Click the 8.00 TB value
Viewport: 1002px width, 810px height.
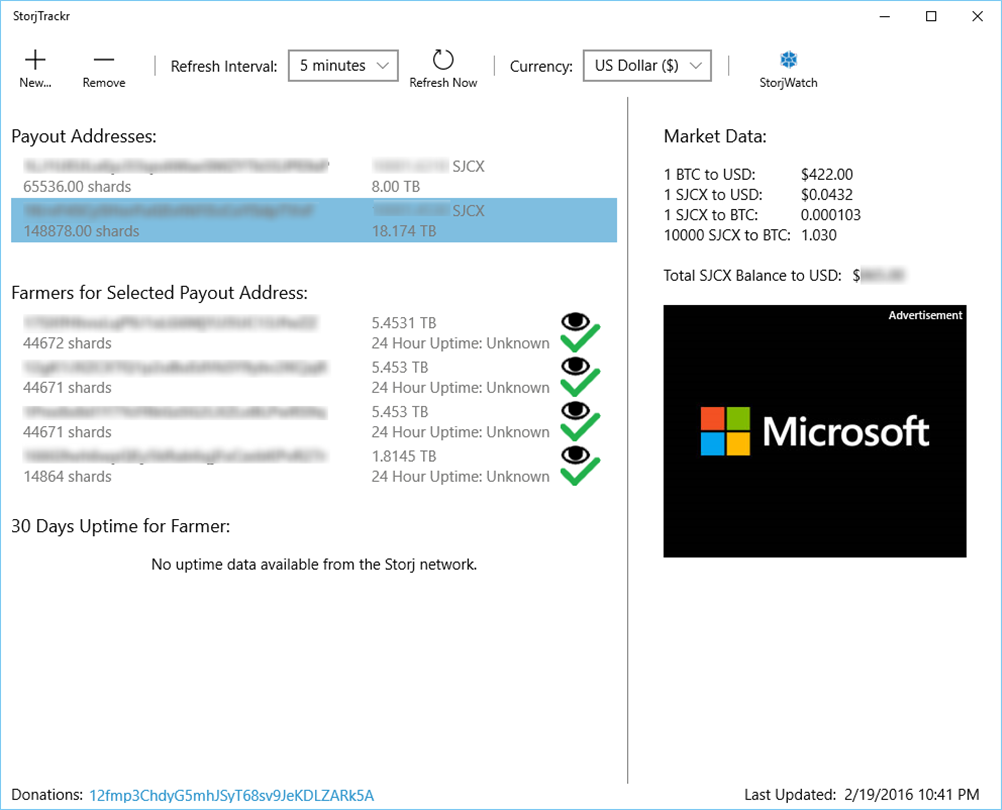click(396, 187)
